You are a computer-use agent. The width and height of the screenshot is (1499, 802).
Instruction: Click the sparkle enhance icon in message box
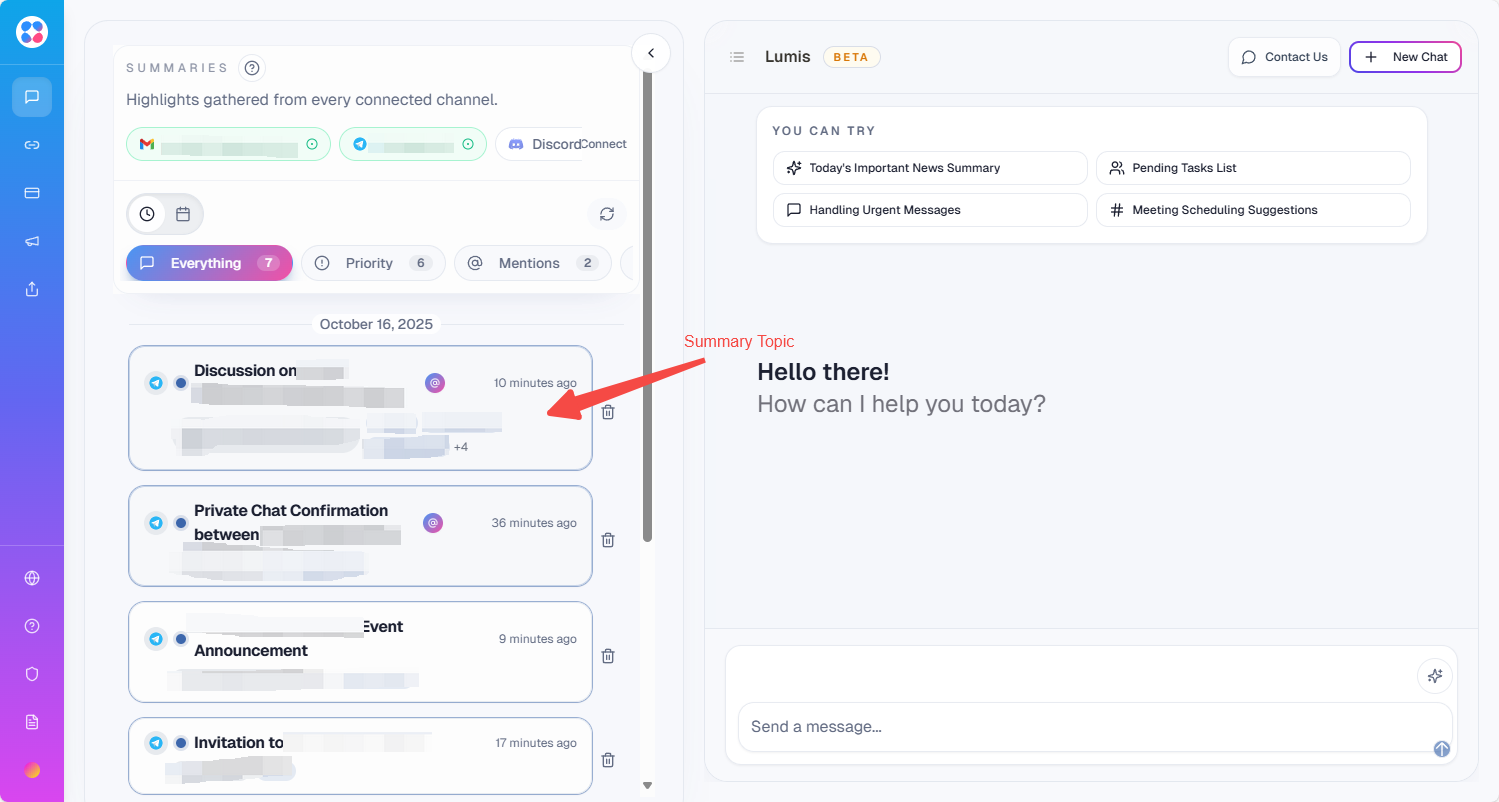click(1434, 676)
